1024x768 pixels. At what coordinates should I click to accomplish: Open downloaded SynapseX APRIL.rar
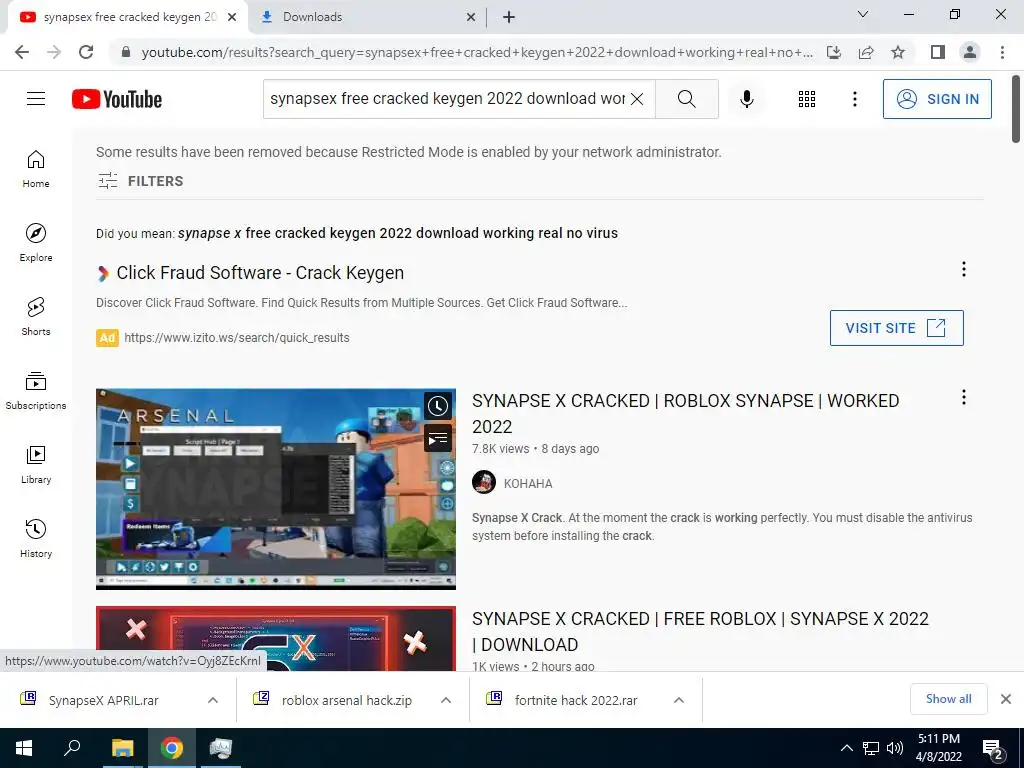103,700
